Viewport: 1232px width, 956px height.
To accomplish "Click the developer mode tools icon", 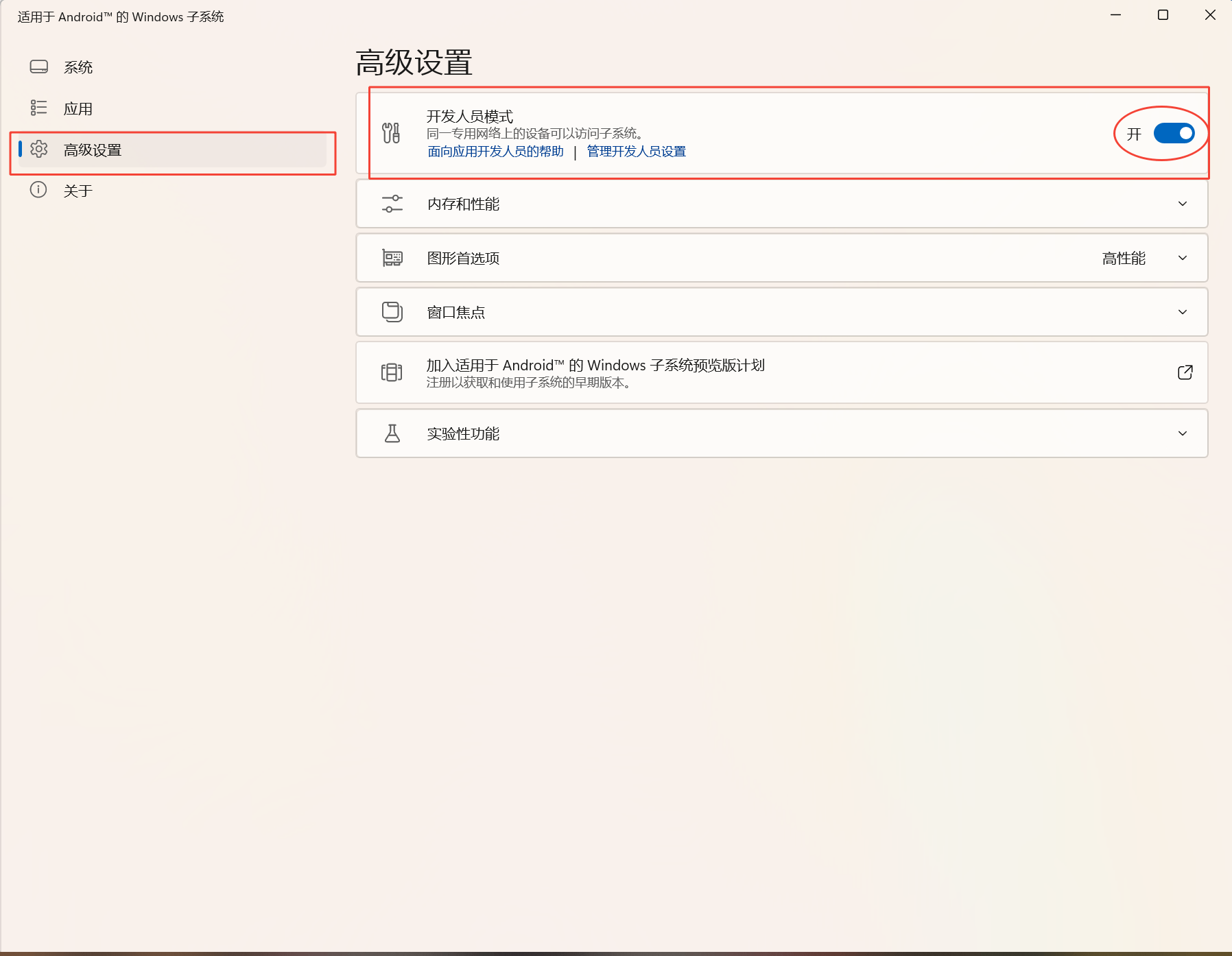I will pos(391,133).
